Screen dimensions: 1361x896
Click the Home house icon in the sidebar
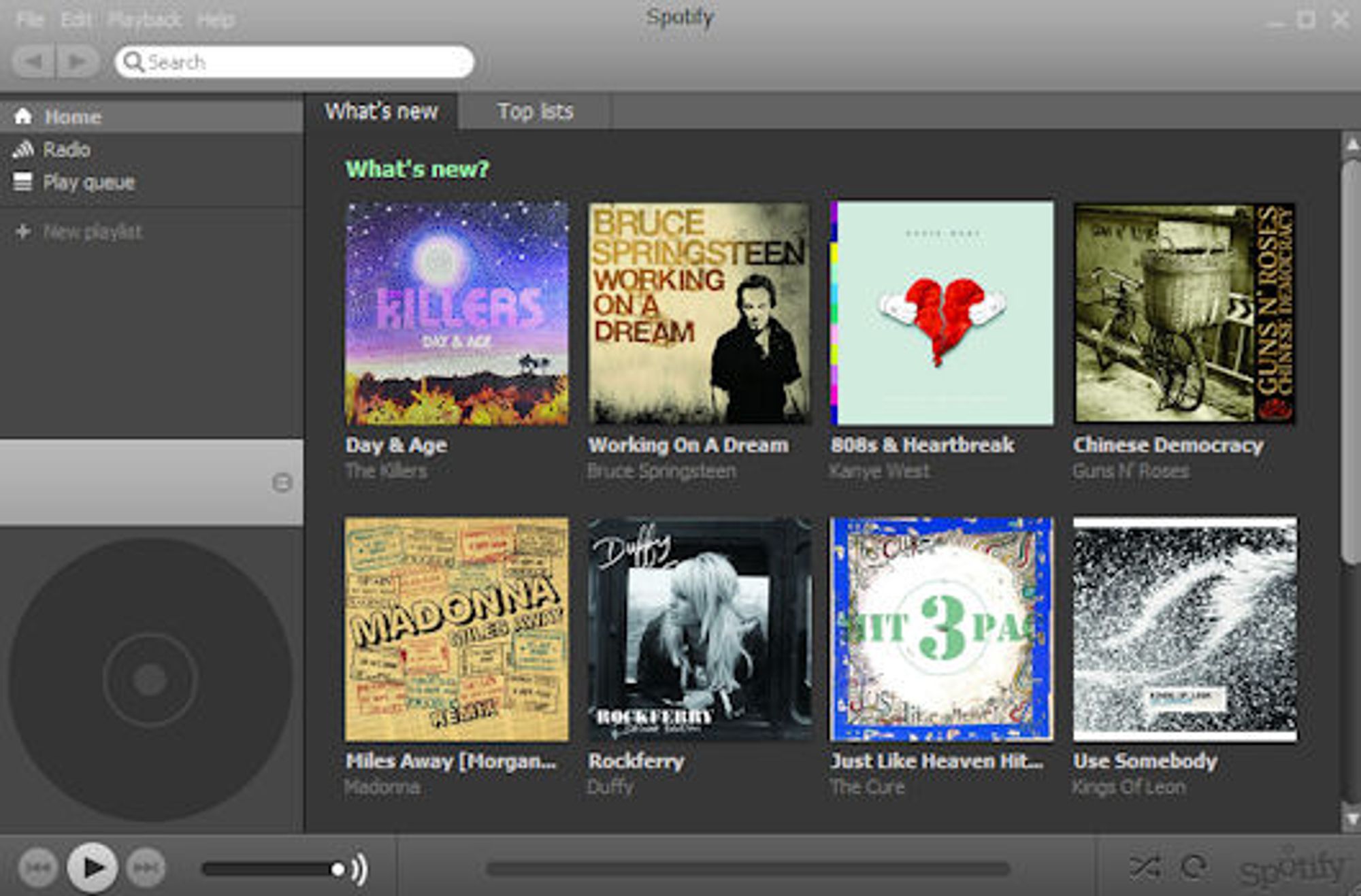point(23,116)
